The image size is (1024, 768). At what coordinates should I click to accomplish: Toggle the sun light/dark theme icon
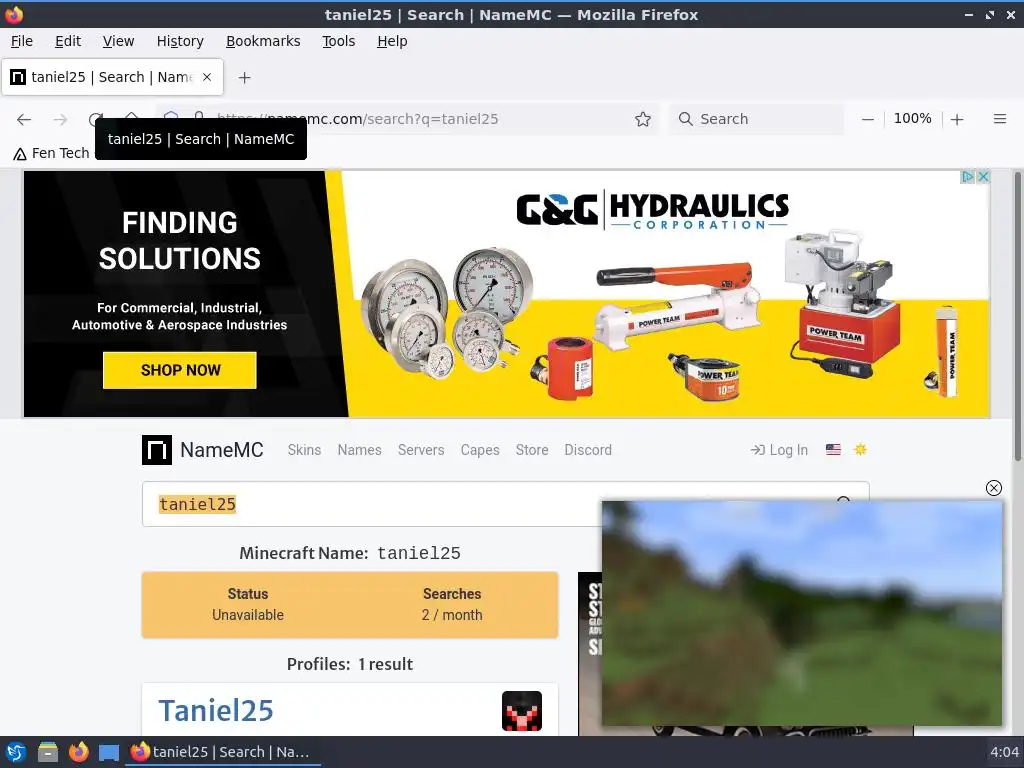click(x=860, y=449)
